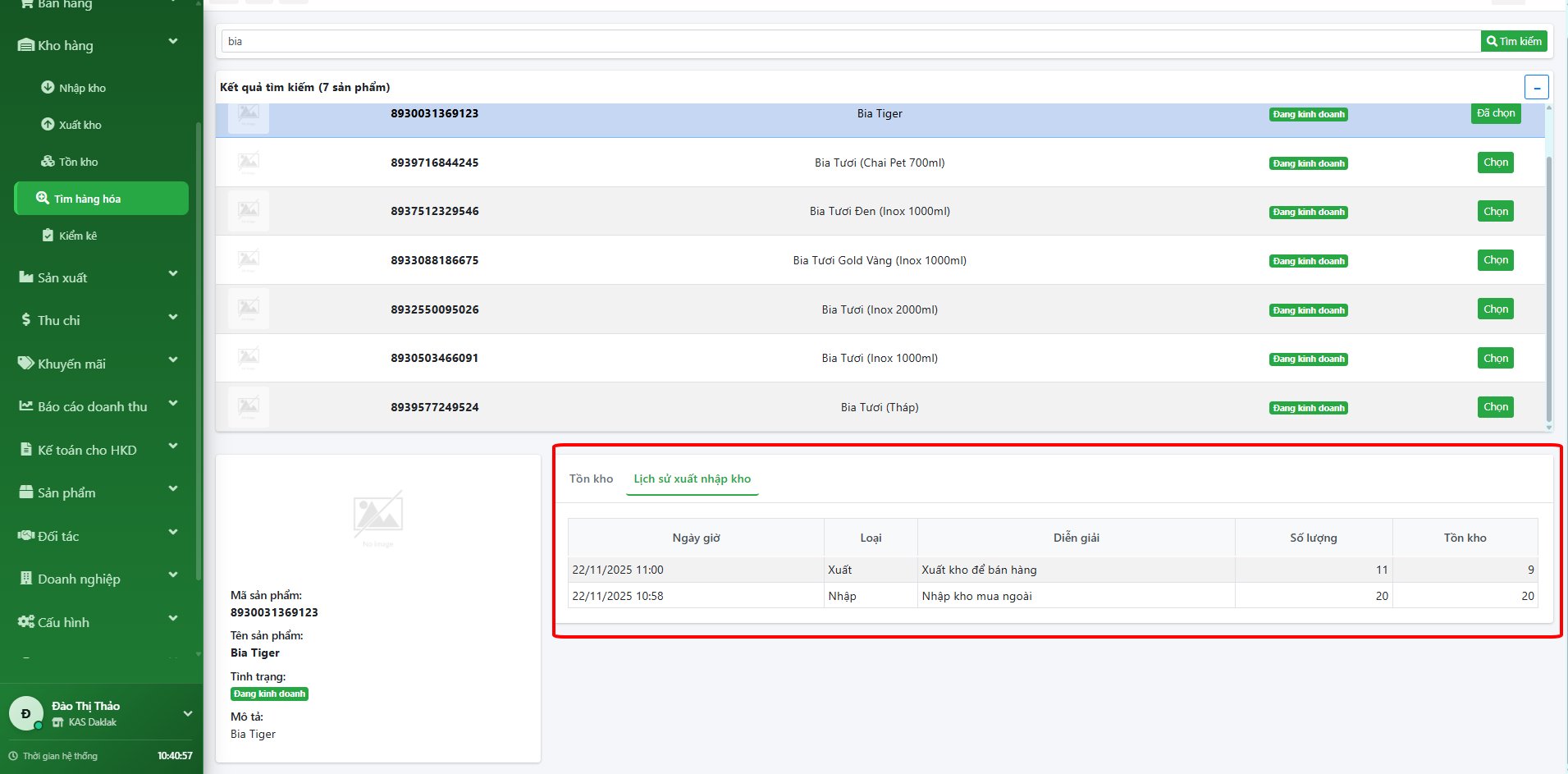Click the Khuyến mãi tags icon
Screen dimensions: 1568x774
(26, 363)
